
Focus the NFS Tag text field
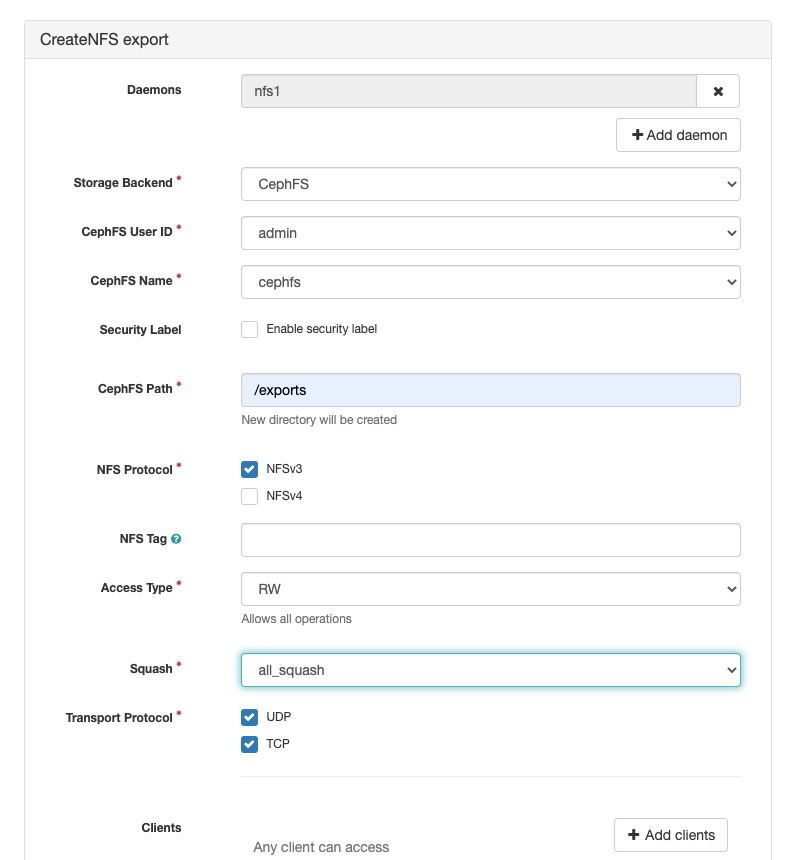tap(490, 540)
